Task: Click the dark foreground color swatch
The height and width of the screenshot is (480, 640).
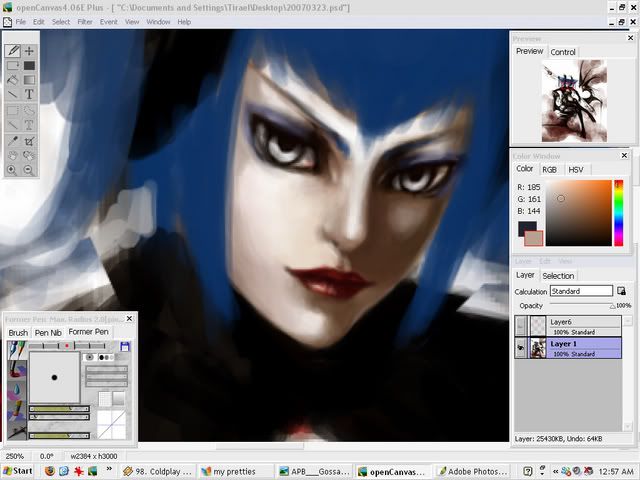Action: tap(527, 229)
